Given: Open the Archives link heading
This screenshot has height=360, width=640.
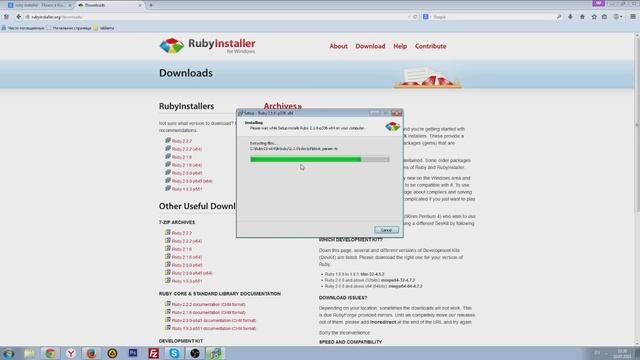Looking at the screenshot, I should (x=282, y=106).
